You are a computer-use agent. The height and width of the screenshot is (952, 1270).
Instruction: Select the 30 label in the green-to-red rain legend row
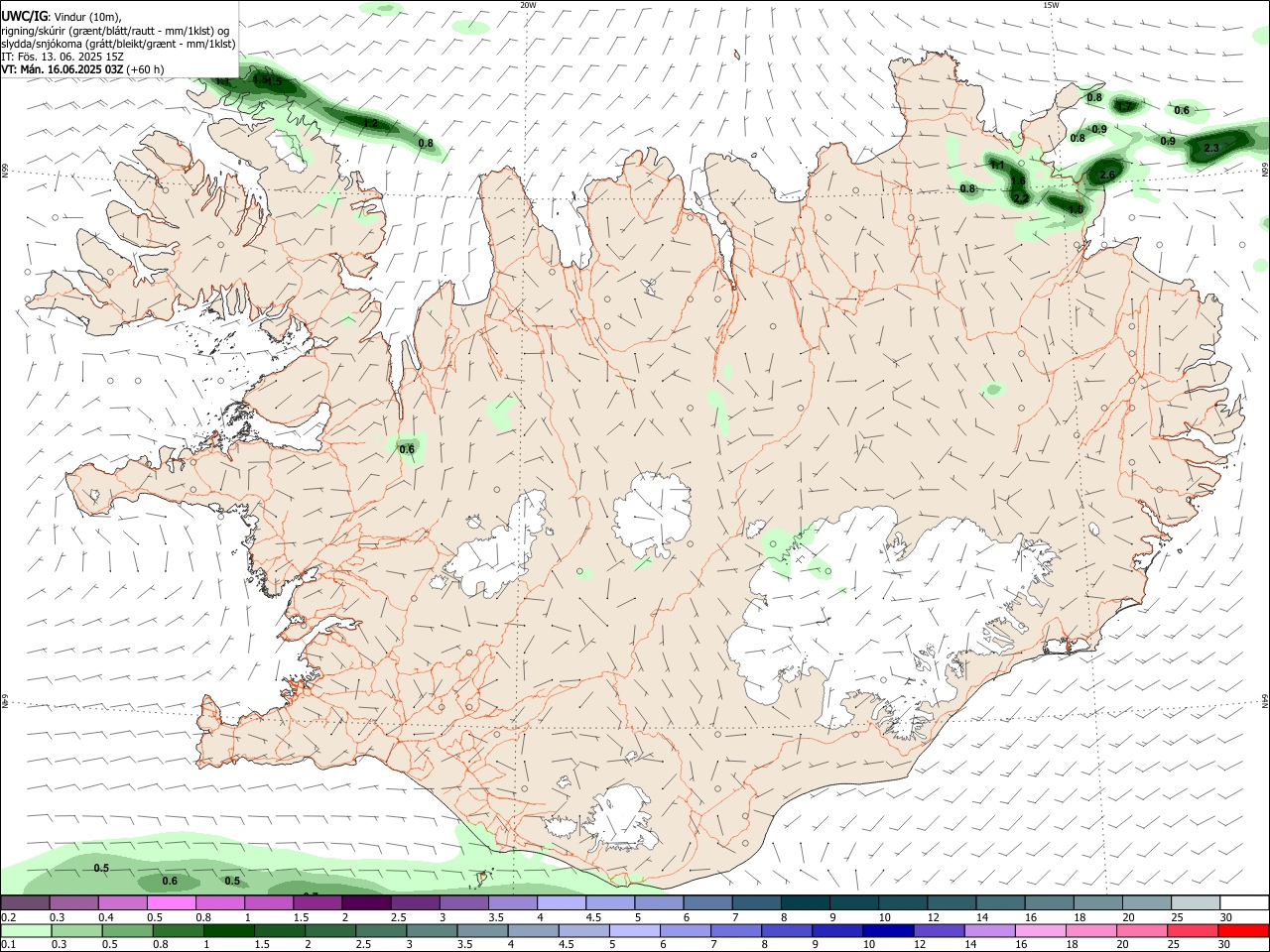1226,944
